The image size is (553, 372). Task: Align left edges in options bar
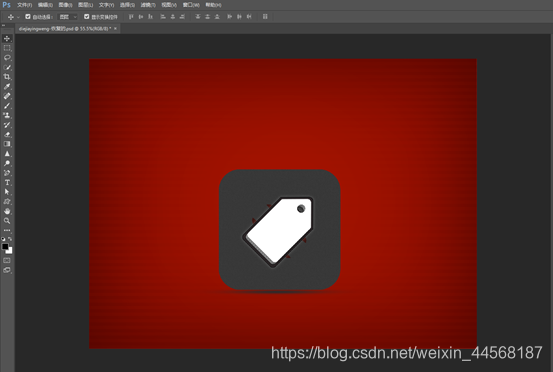[163, 17]
